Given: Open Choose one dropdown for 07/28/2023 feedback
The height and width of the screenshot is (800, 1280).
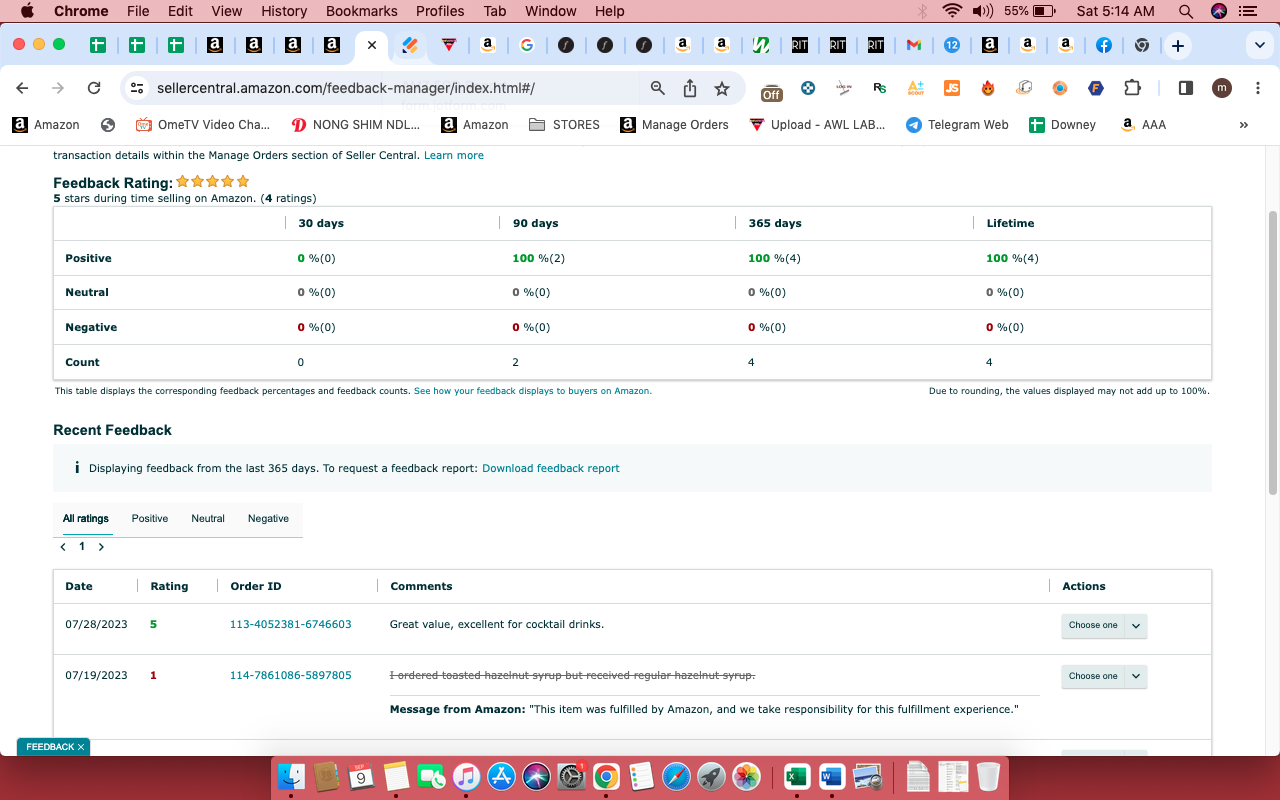Looking at the screenshot, I should click(x=1104, y=625).
